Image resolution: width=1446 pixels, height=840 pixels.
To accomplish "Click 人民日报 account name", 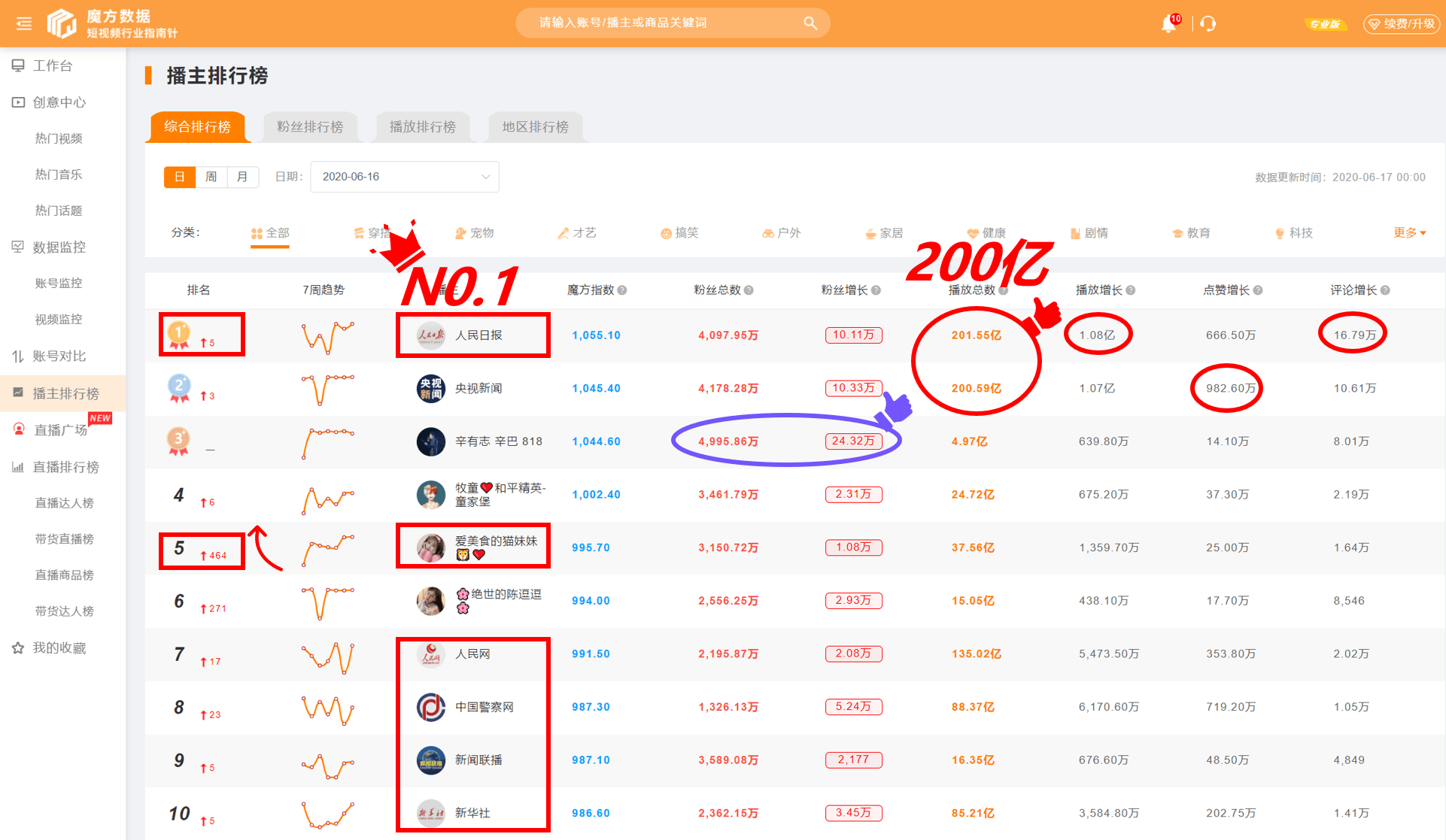I will point(478,335).
